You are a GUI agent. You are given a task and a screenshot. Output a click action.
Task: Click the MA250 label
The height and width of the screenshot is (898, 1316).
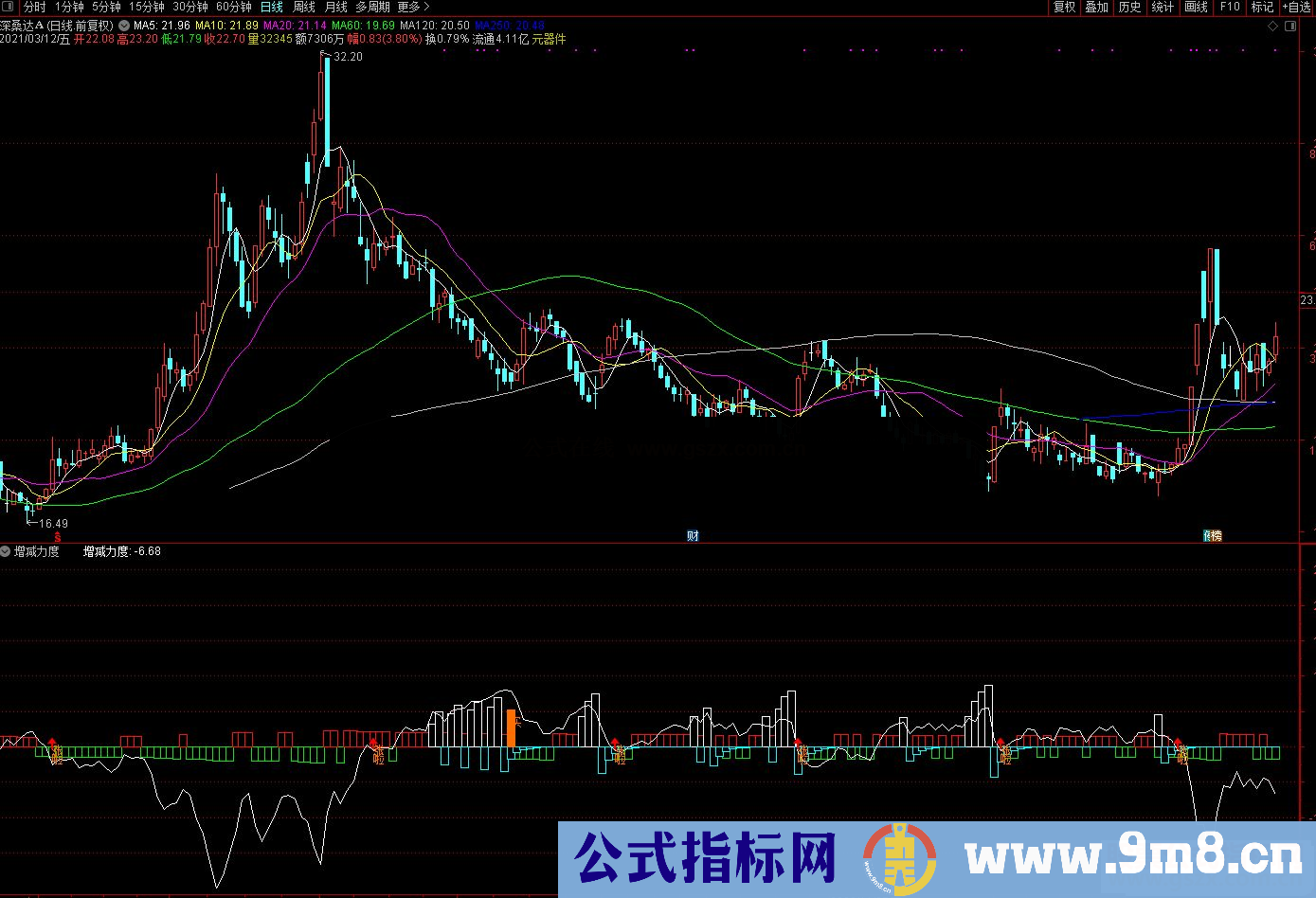pyautogui.click(x=510, y=26)
